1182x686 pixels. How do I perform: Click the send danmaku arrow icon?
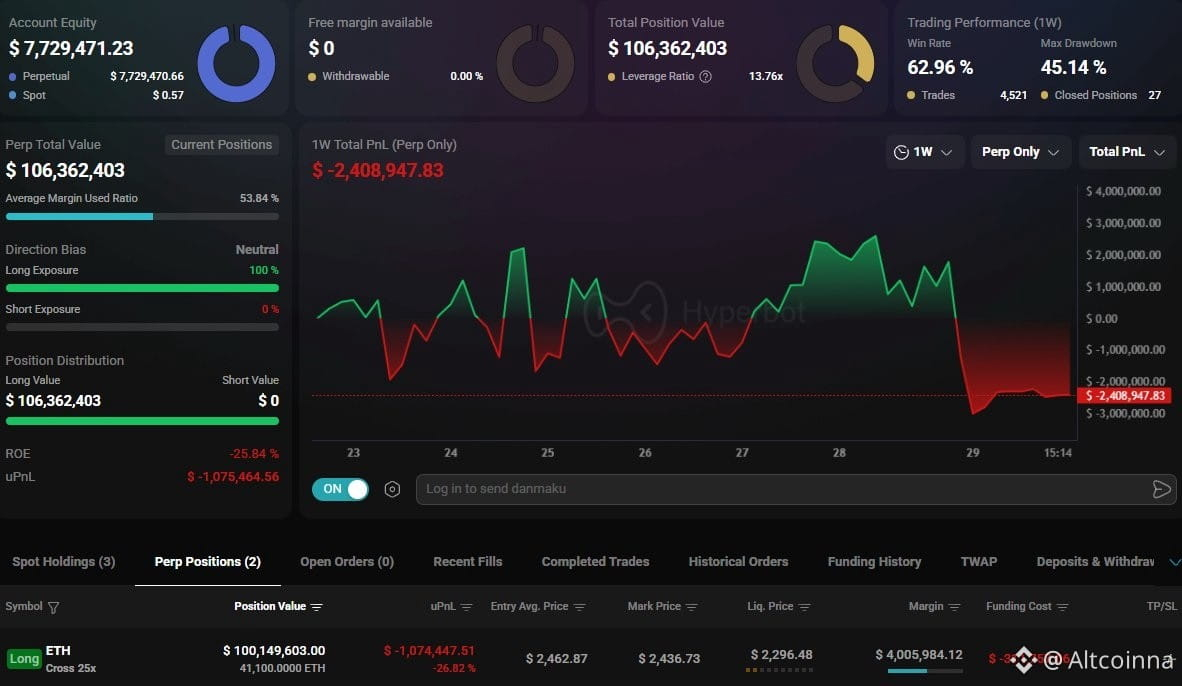tap(1161, 489)
